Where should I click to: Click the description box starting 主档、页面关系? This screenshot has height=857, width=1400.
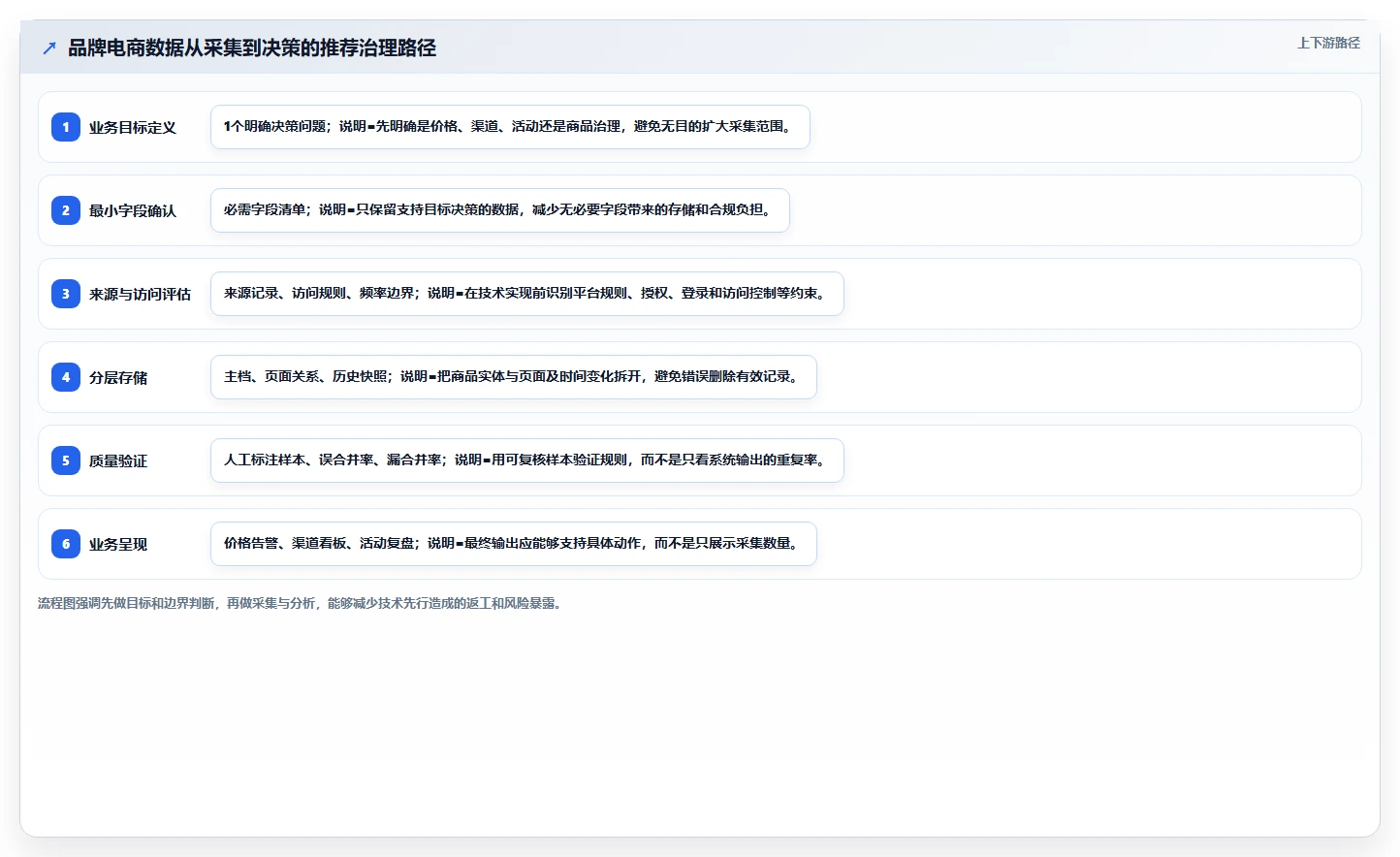[514, 377]
